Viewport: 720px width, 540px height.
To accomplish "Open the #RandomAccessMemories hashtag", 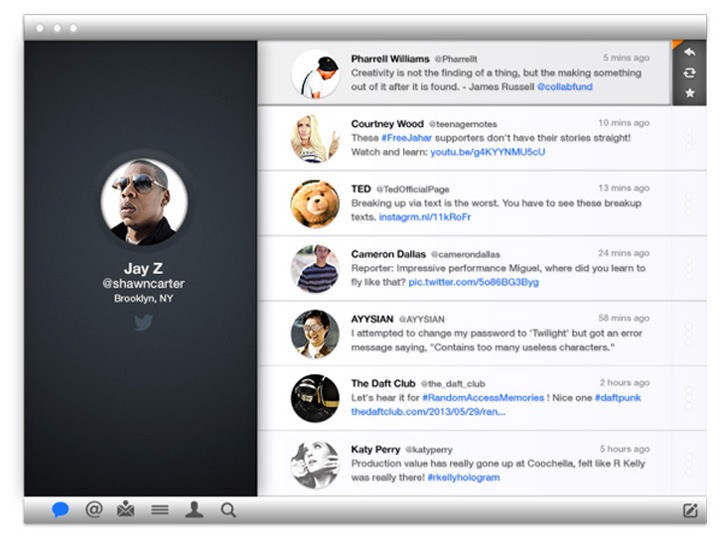I will pos(483,398).
